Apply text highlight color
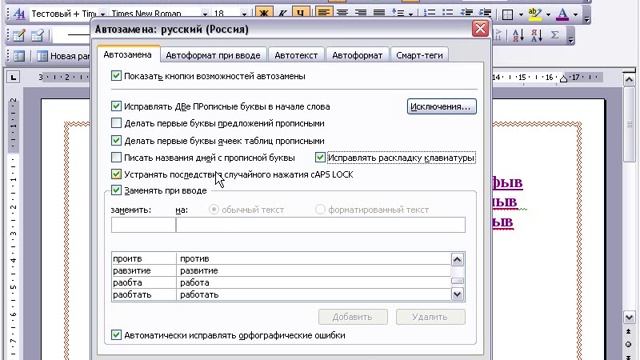Image resolution: width=640 pixels, height=360 pixels. coord(535,15)
